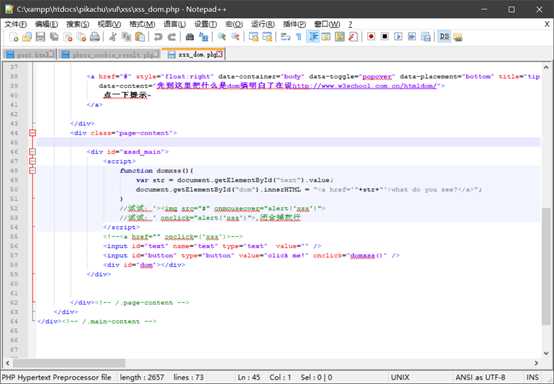Click the vertical scrollbar down arrow
Viewport: 554px width, 384px height.
pos(546,353)
